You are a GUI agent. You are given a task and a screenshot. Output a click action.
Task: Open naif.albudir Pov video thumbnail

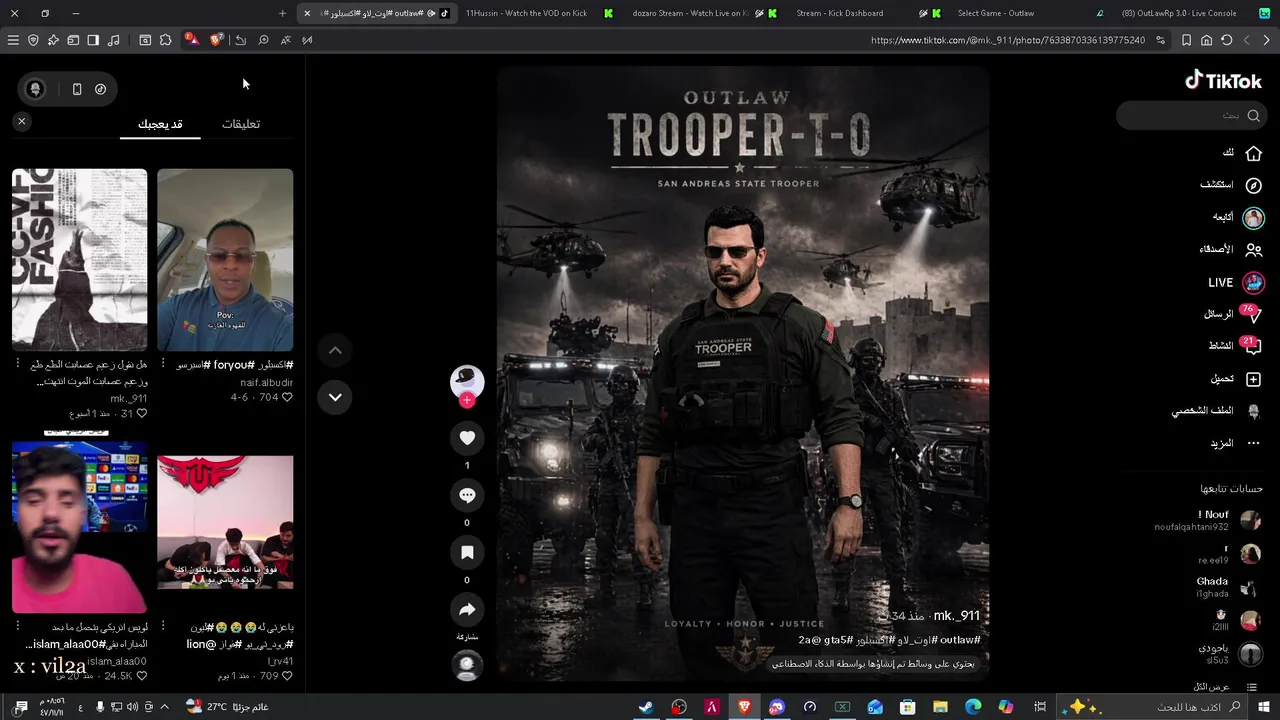pyautogui.click(x=225, y=259)
